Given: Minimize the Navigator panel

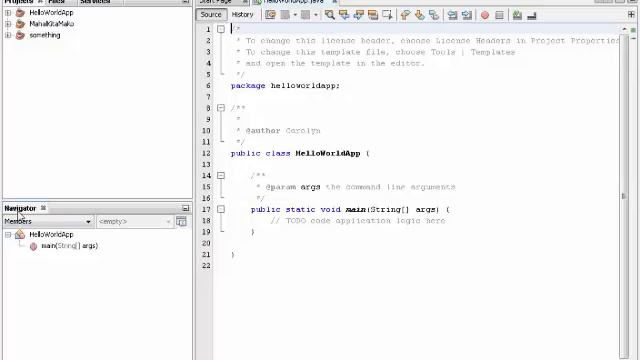Looking at the screenshot, I should click(x=185, y=208).
